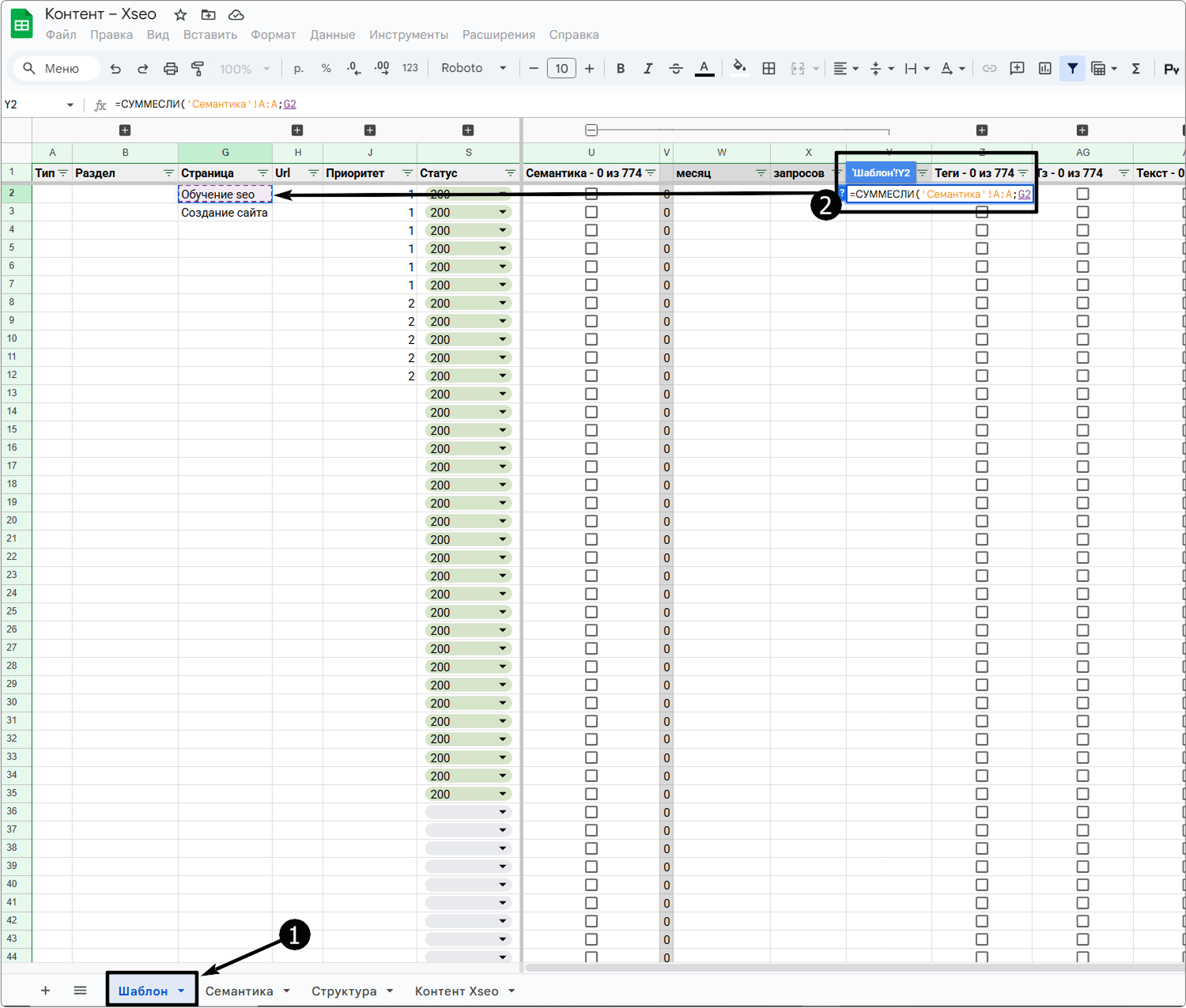Tick the Тз checkbox in row 6
Screen dimensions: 1186x1008
pos(1083,266)
